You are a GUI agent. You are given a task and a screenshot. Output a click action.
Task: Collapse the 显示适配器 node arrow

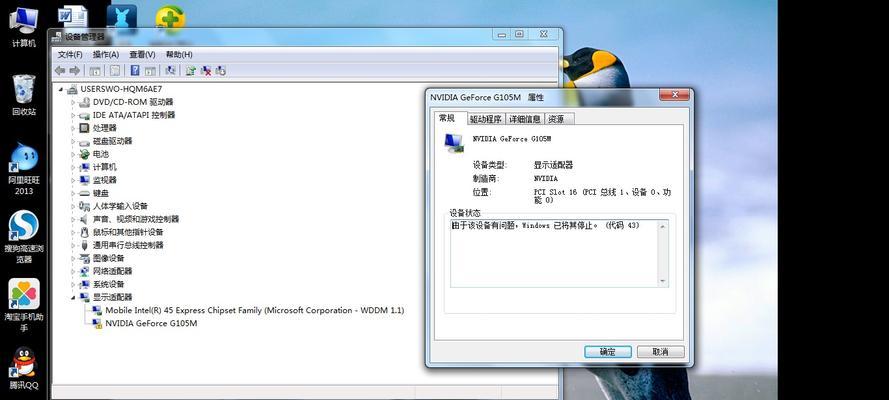click(73, 297)
